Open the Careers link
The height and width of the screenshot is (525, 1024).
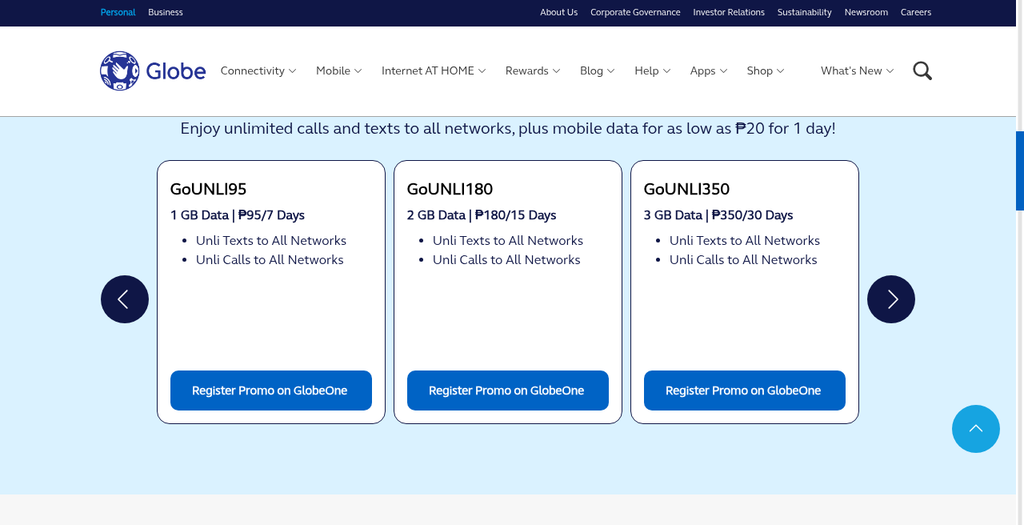(x=916, y=12)
